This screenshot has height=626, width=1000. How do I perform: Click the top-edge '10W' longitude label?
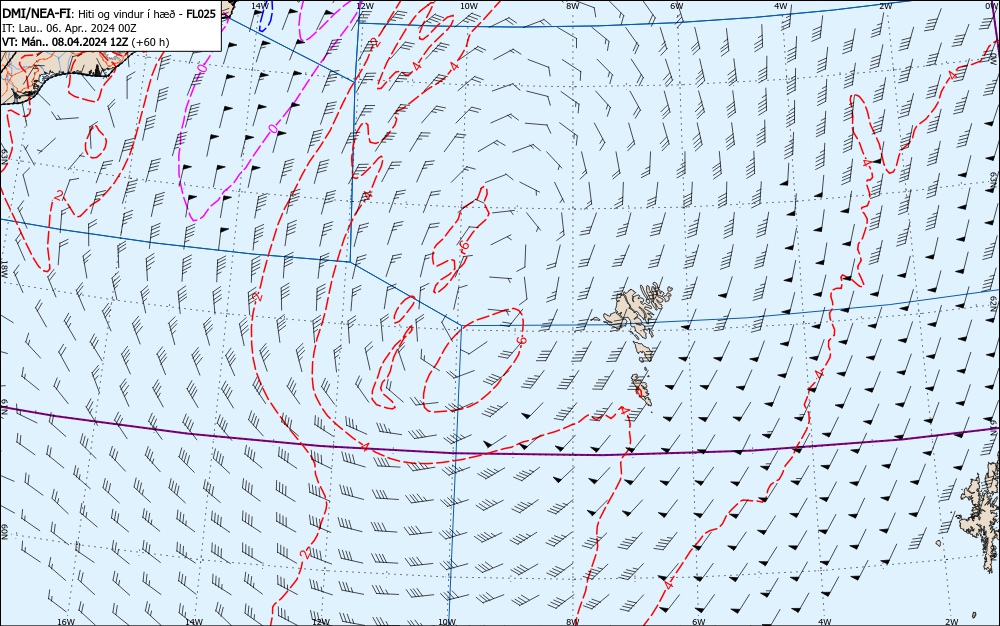coord(468,5)
